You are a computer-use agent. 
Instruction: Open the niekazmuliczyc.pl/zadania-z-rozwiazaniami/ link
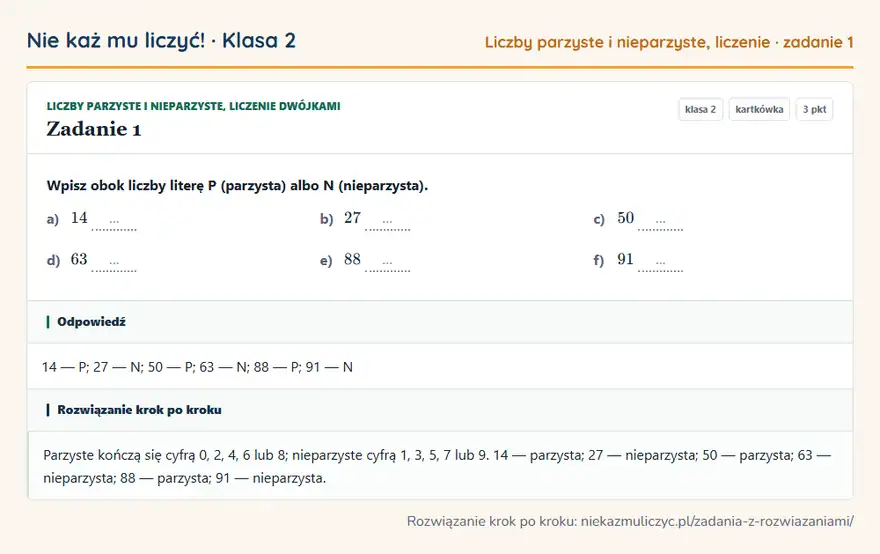(x=717, y=521)
